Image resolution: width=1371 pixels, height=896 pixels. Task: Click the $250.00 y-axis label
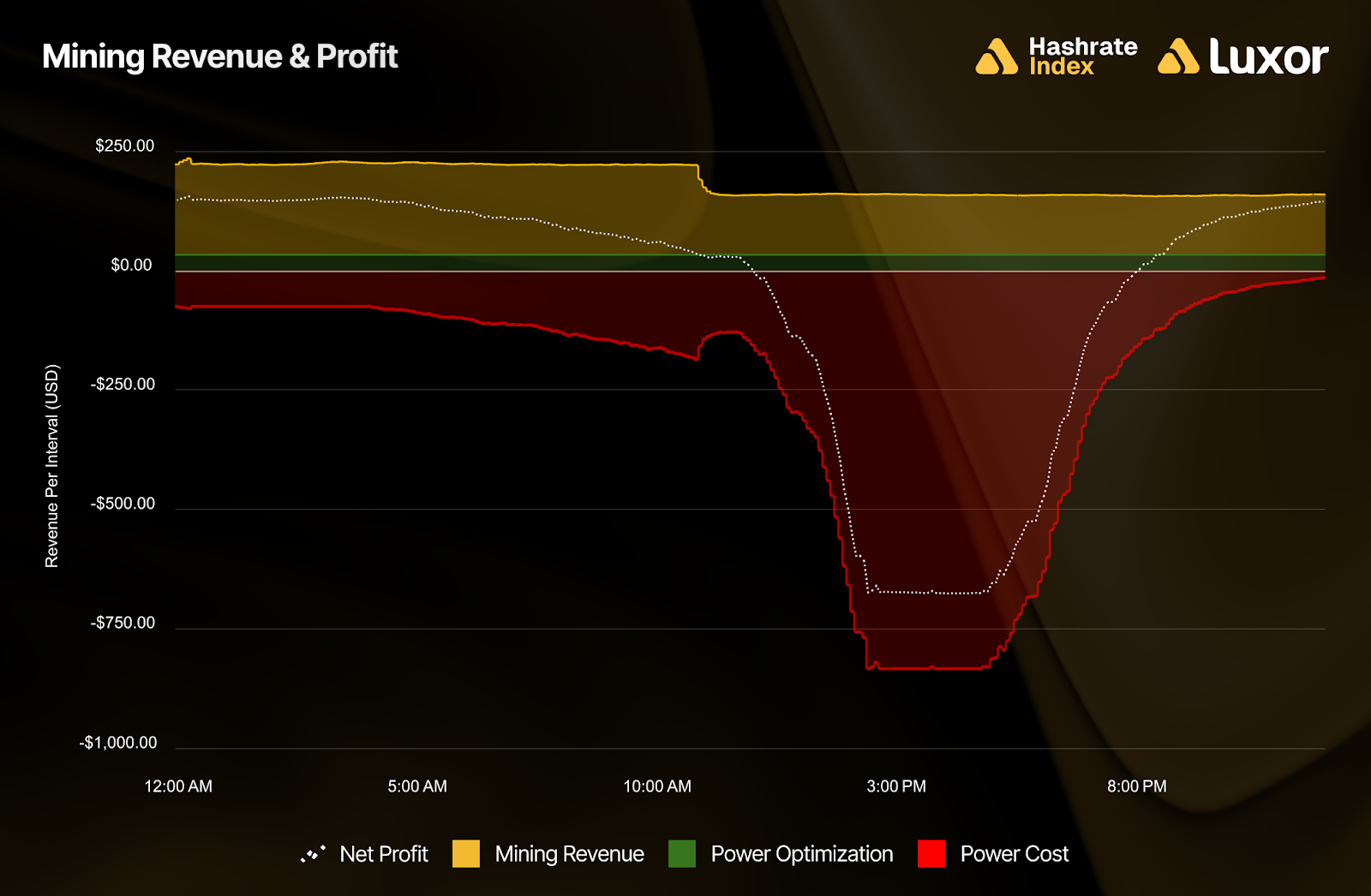(125, 146)
